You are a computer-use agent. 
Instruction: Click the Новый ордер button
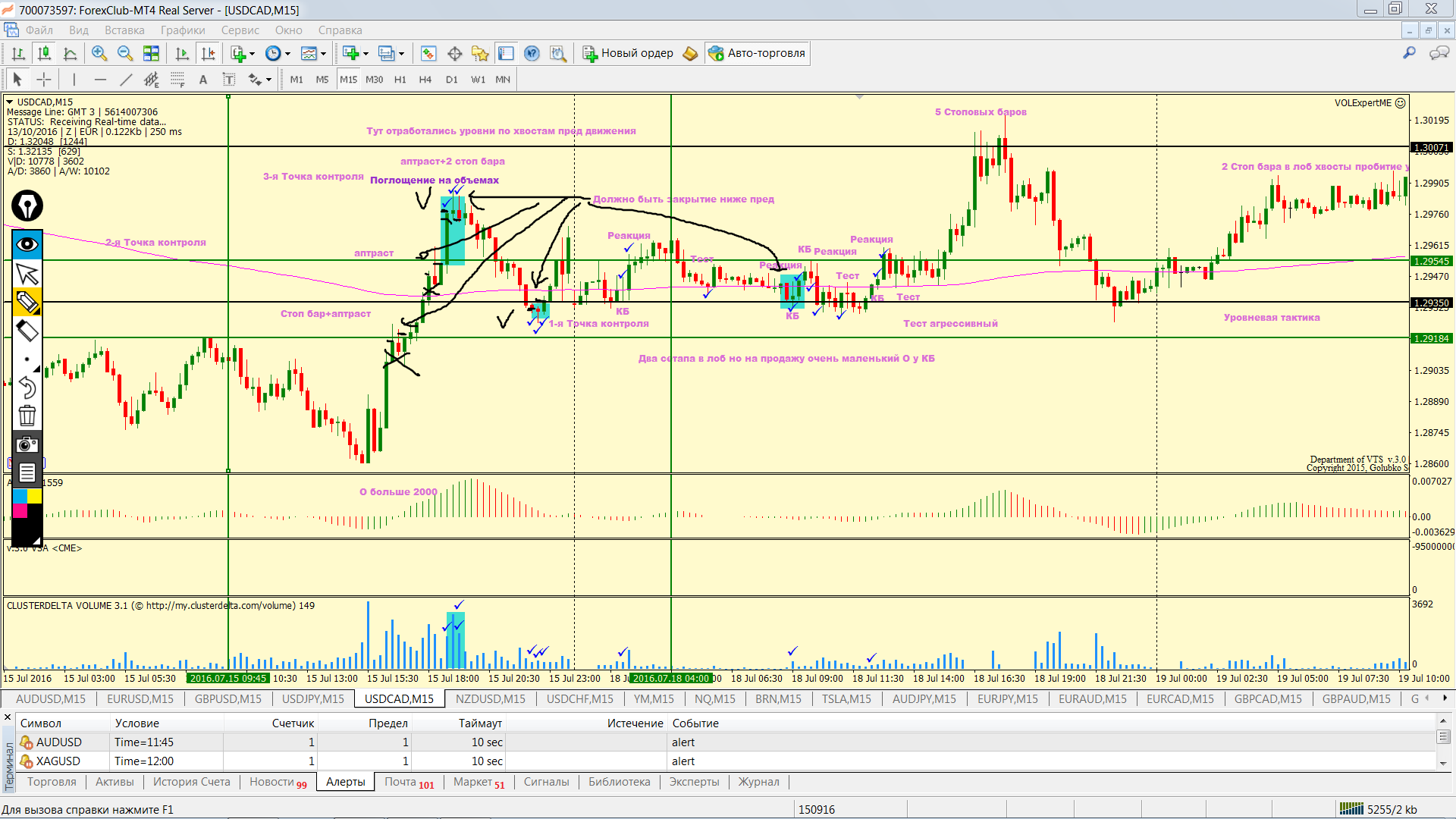click(628, 53)
